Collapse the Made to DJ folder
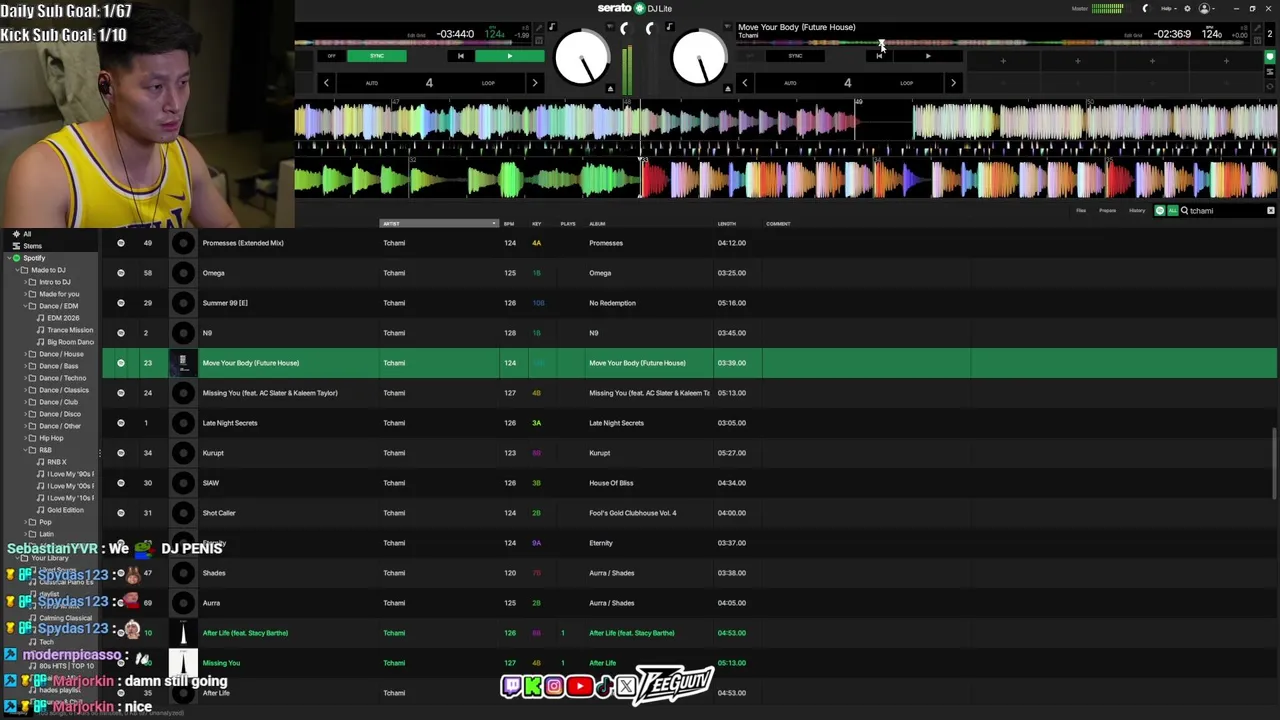 tap(15, 270)
